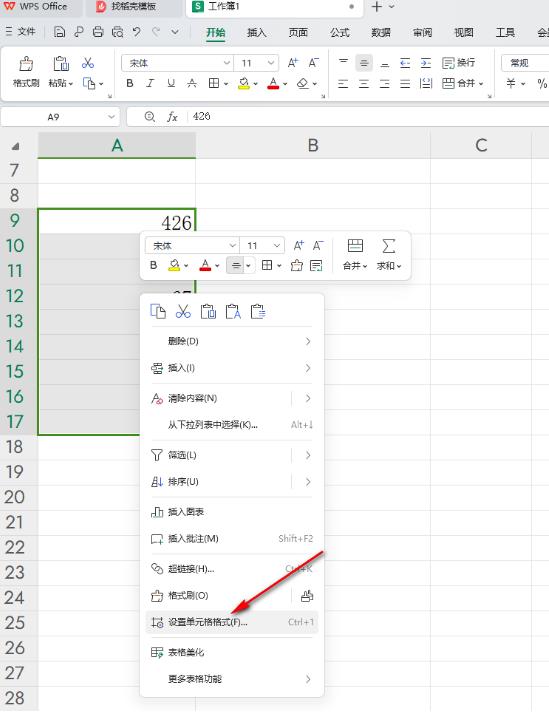Viewport: 549px width, 714px height.
Task: Click the scissors Cut icon in context menu
Action: pos(183,312)
